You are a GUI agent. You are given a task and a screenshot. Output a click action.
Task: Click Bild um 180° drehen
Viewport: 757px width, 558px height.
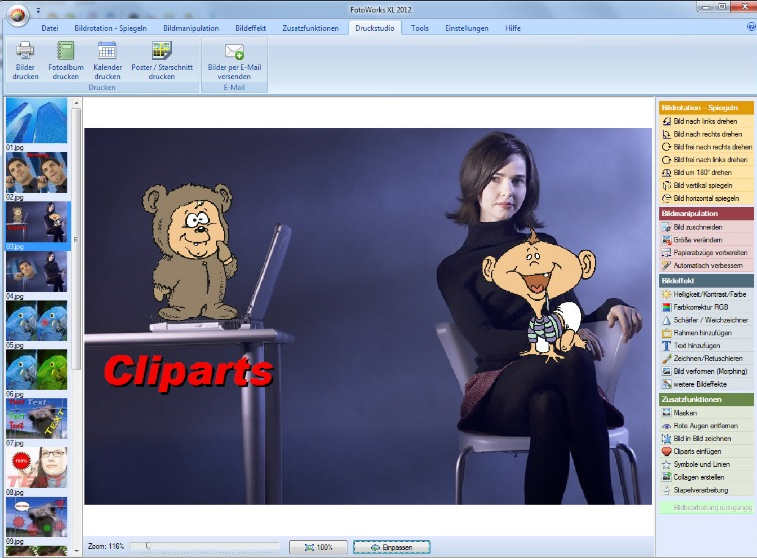[x=705, y=172]
